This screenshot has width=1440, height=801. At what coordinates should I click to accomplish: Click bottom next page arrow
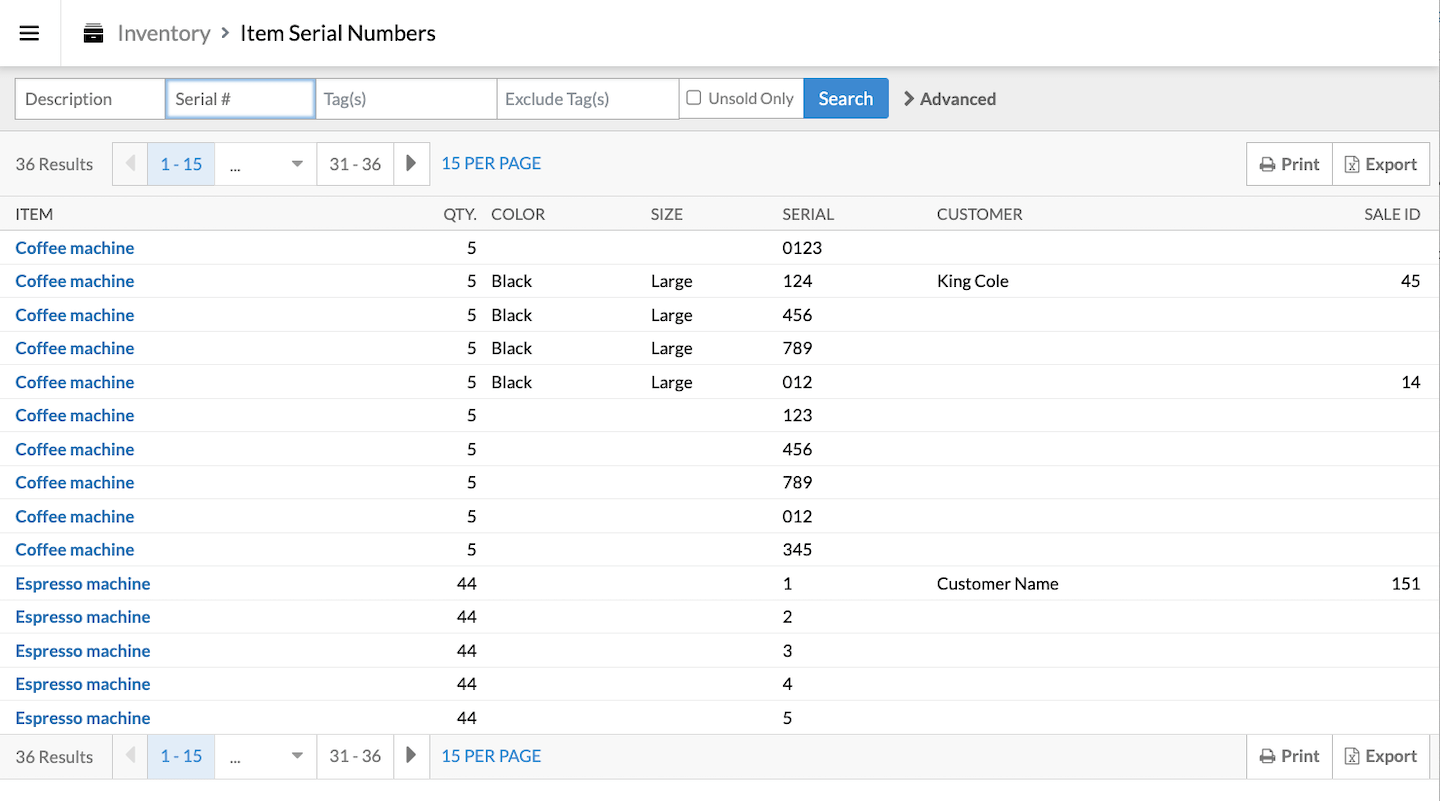coord(411,756)
